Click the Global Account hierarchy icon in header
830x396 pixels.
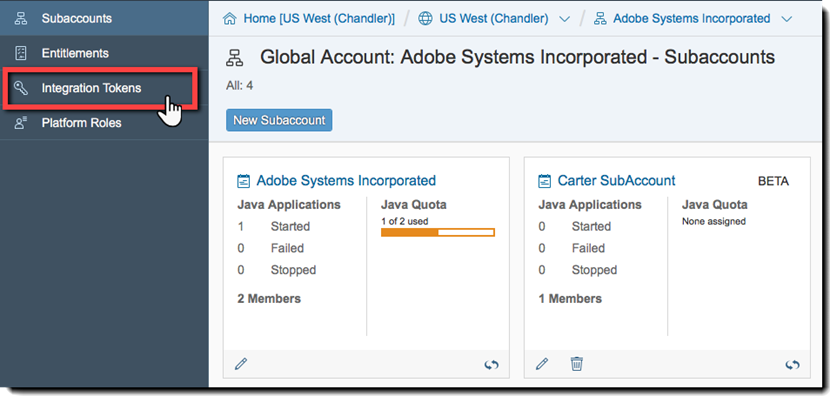click(x=234, y=58)
